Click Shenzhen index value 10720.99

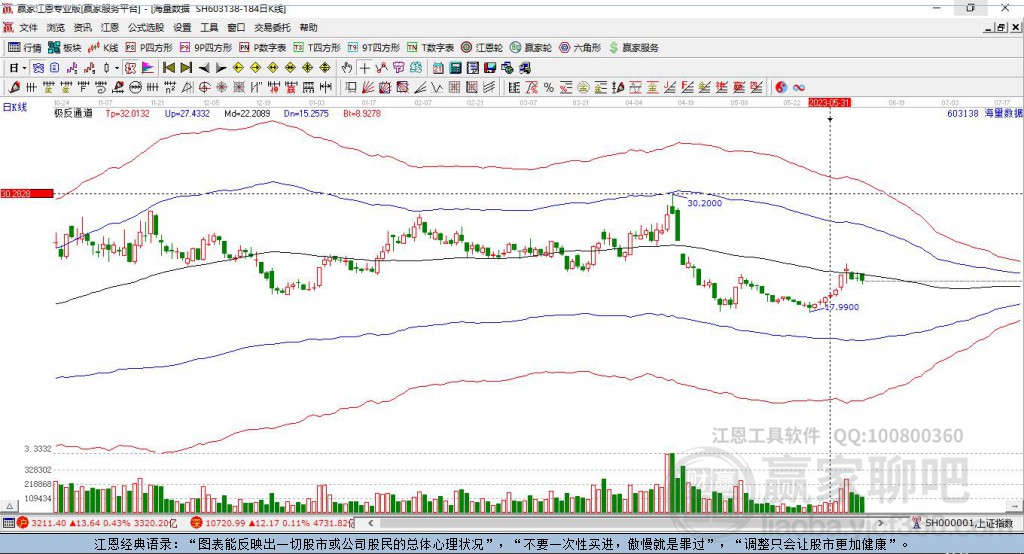coord(224,523)
